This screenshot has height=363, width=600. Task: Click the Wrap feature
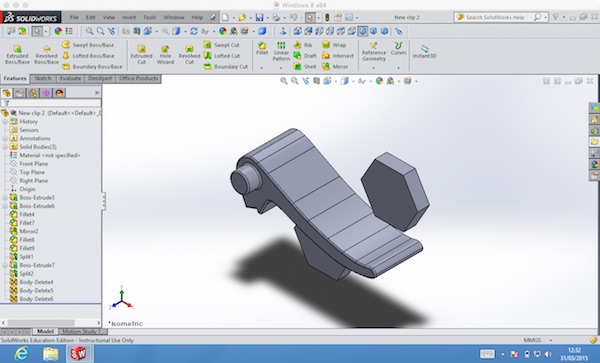(x=334, y=45)
